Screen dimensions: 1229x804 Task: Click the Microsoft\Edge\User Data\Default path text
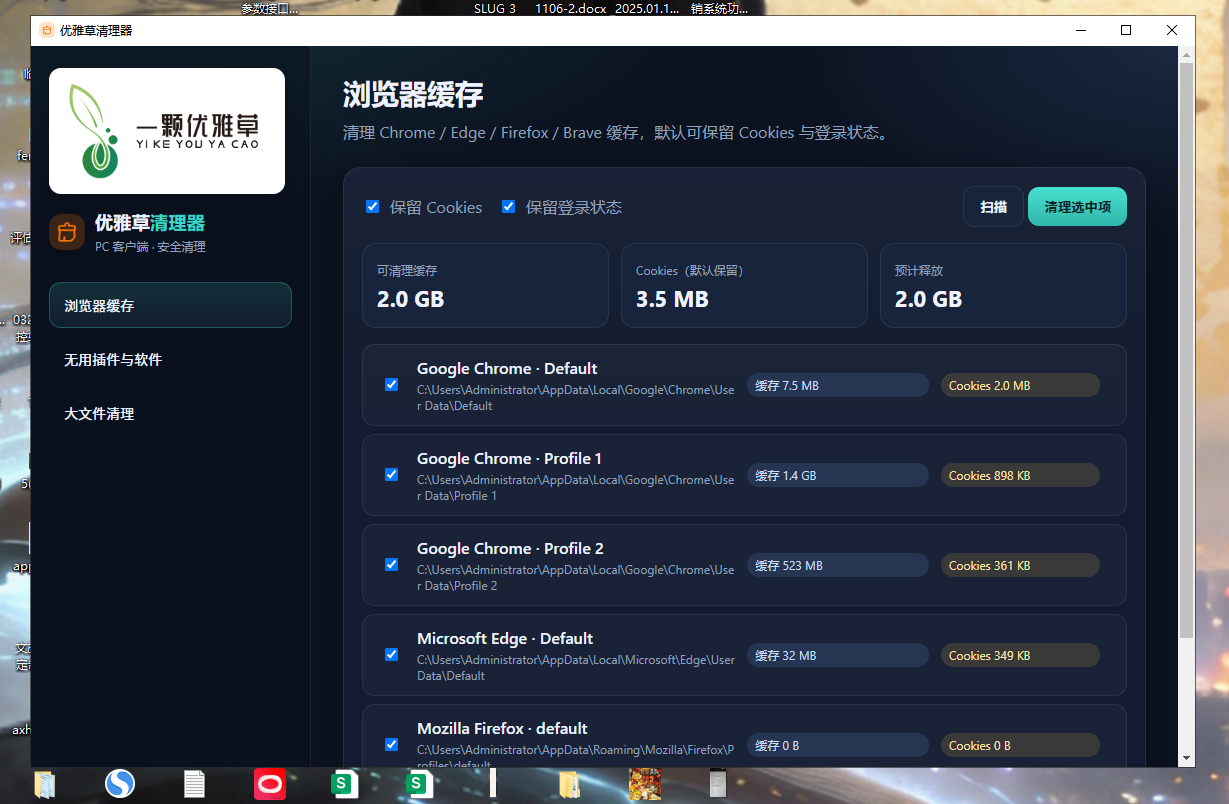tap(576, 668)
